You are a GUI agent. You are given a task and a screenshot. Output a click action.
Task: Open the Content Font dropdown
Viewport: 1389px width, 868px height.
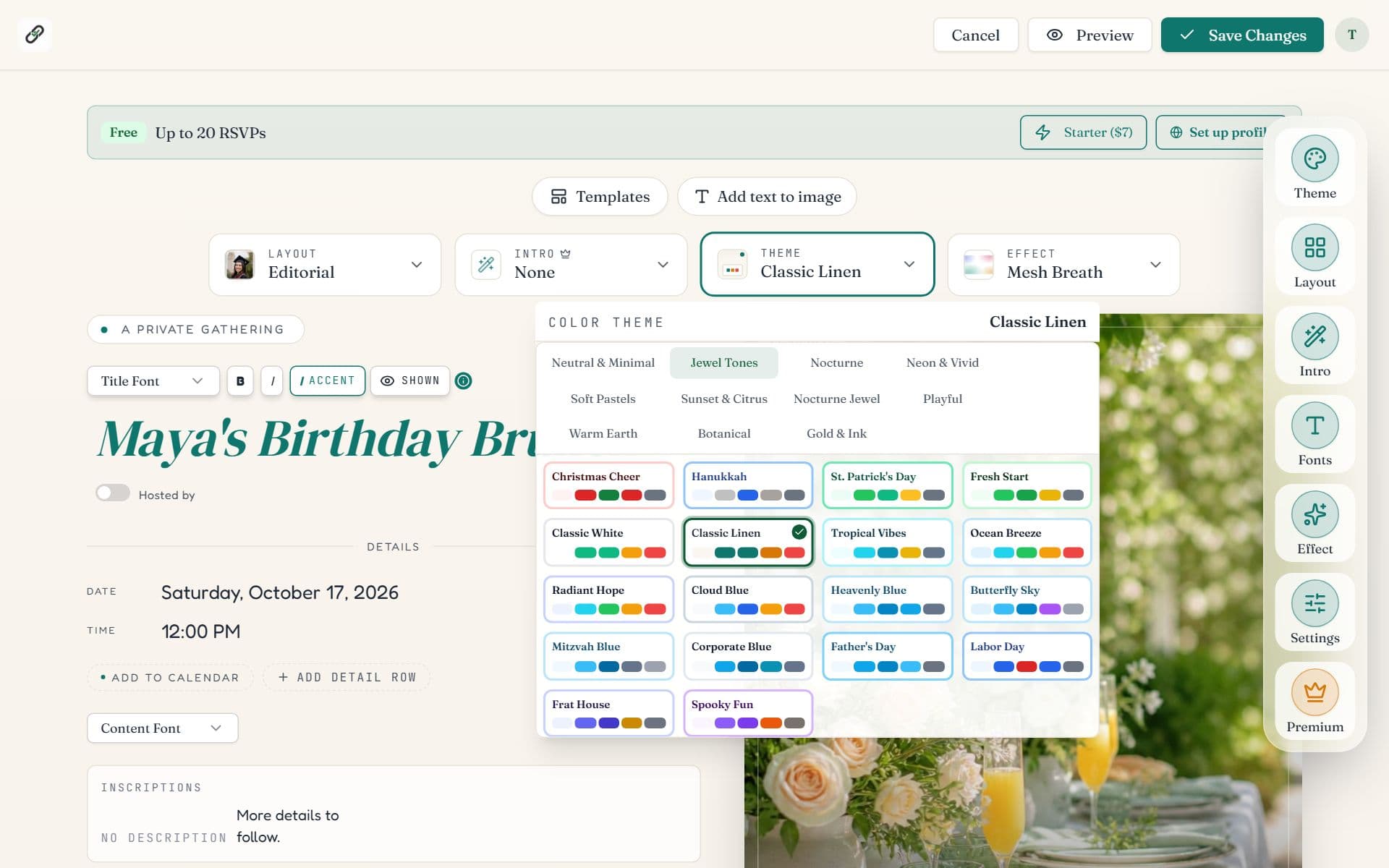coord(163,728)
